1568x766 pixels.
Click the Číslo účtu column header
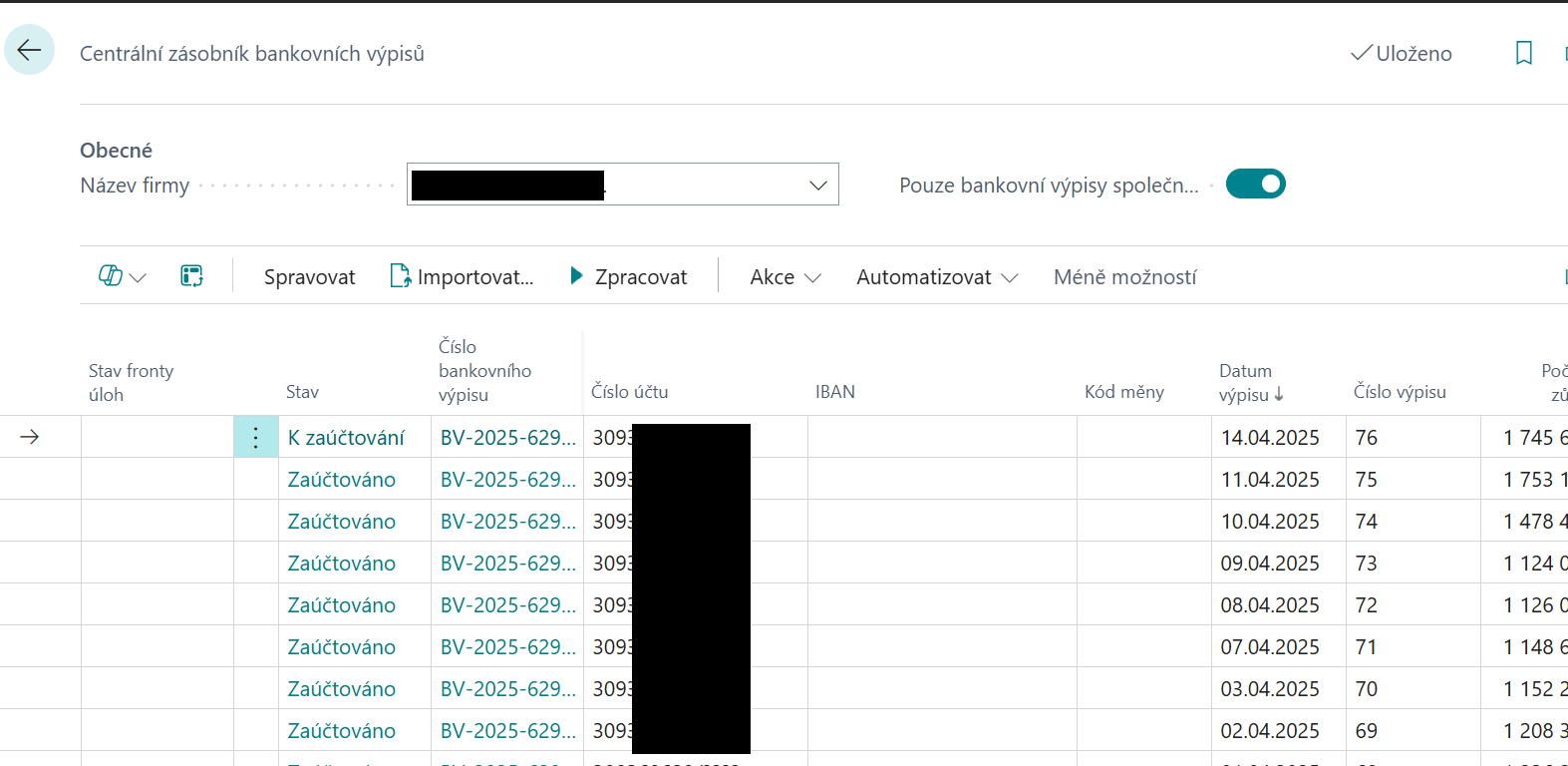pos(629,392)
